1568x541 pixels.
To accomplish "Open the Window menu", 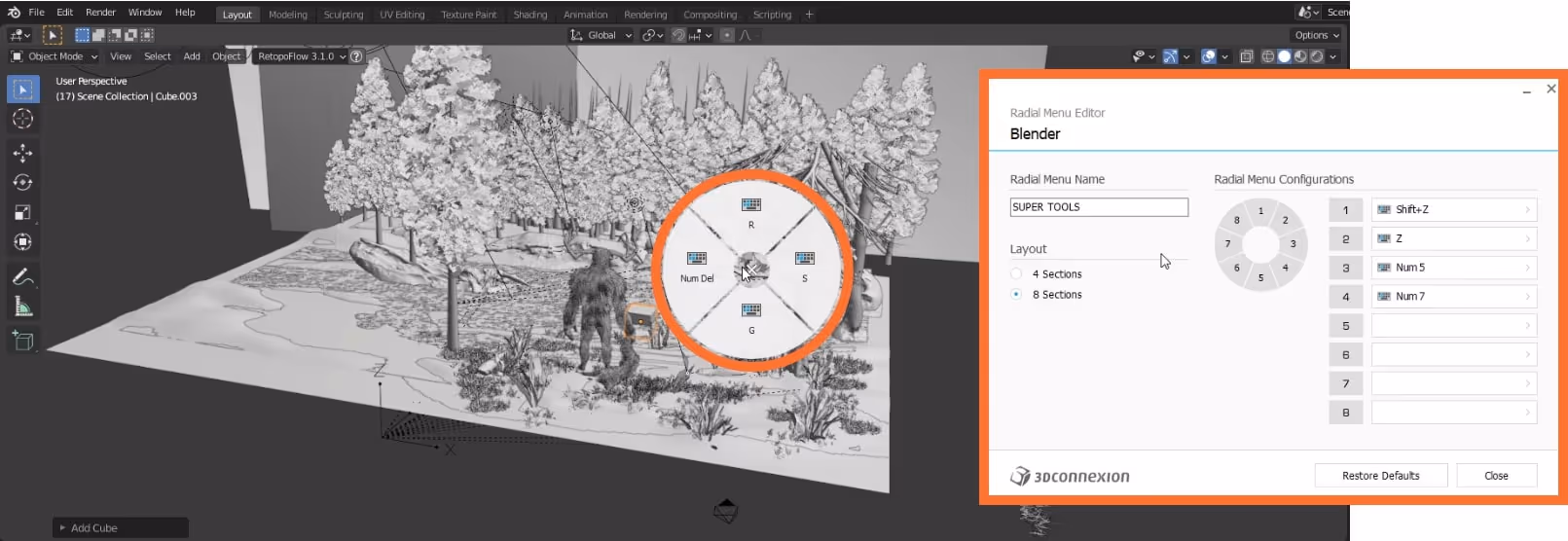I will (x=145, y=13).
